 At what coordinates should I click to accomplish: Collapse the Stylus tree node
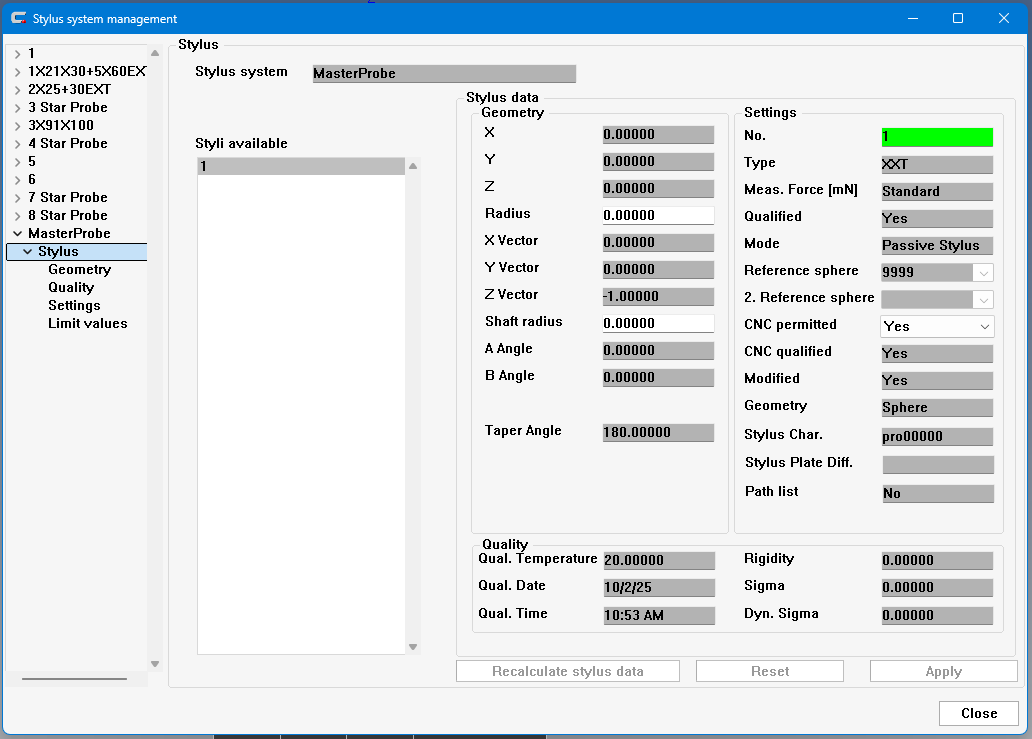27,252
